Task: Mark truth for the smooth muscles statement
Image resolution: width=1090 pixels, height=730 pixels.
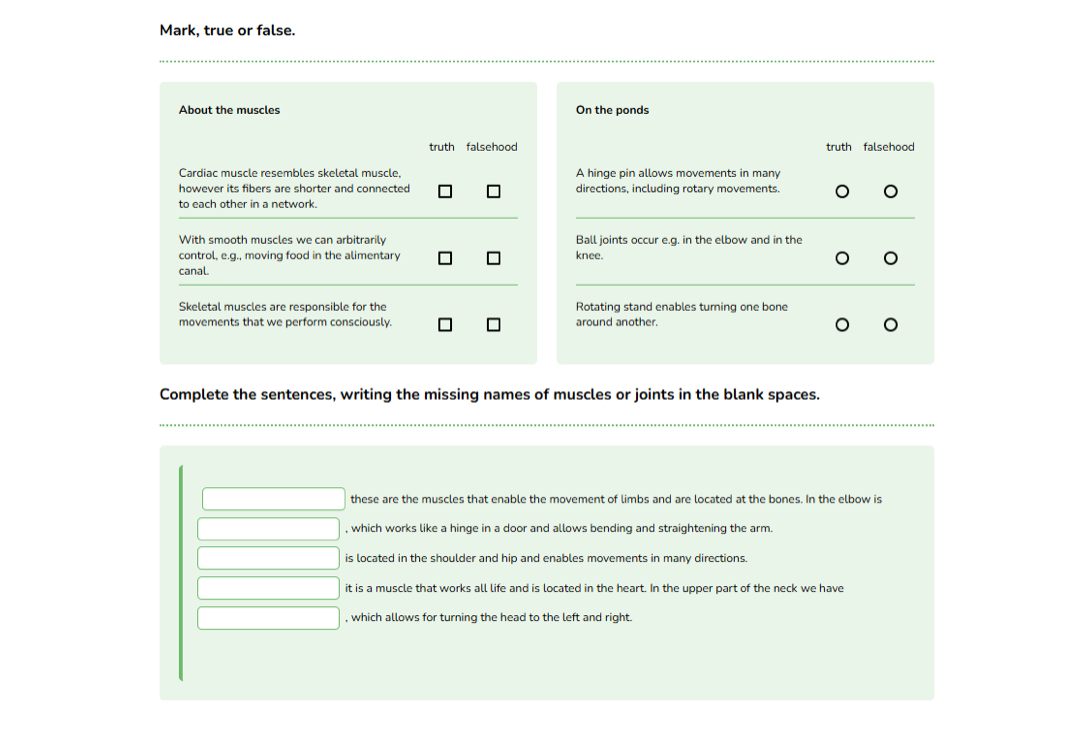Action: (445, 258)
